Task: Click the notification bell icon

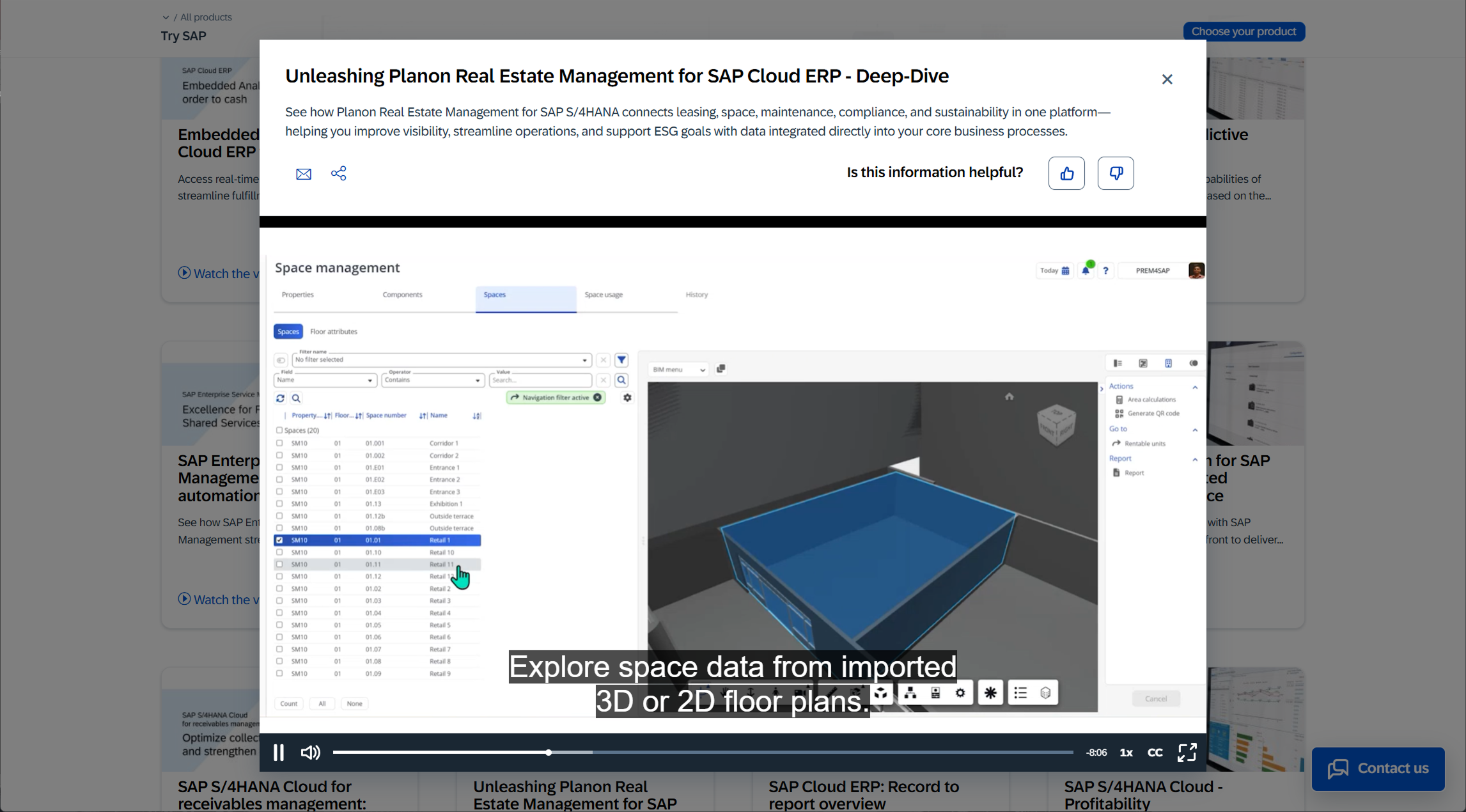Action: click(1086, 270)
